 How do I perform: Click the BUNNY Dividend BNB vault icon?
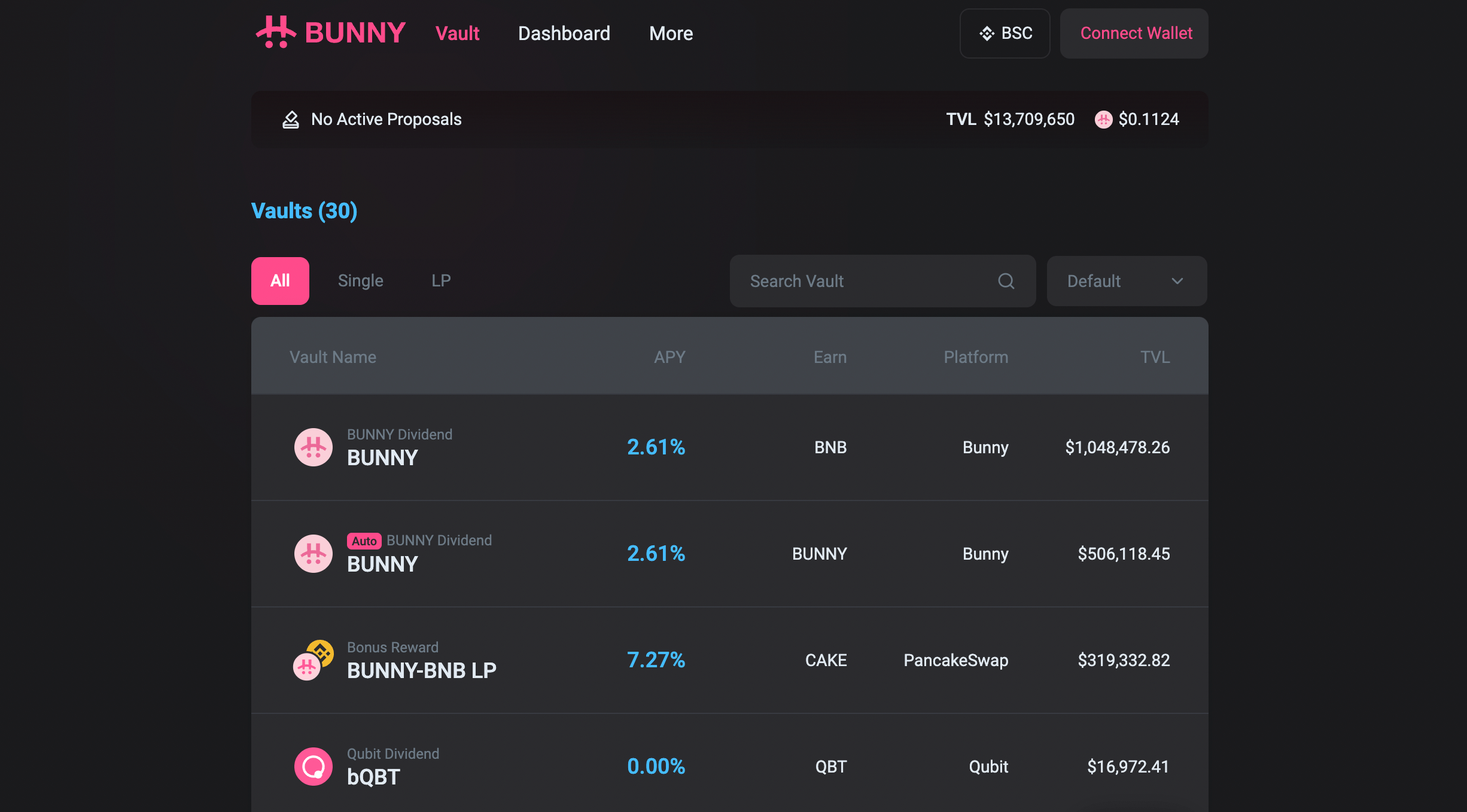(x=313, y=447)
